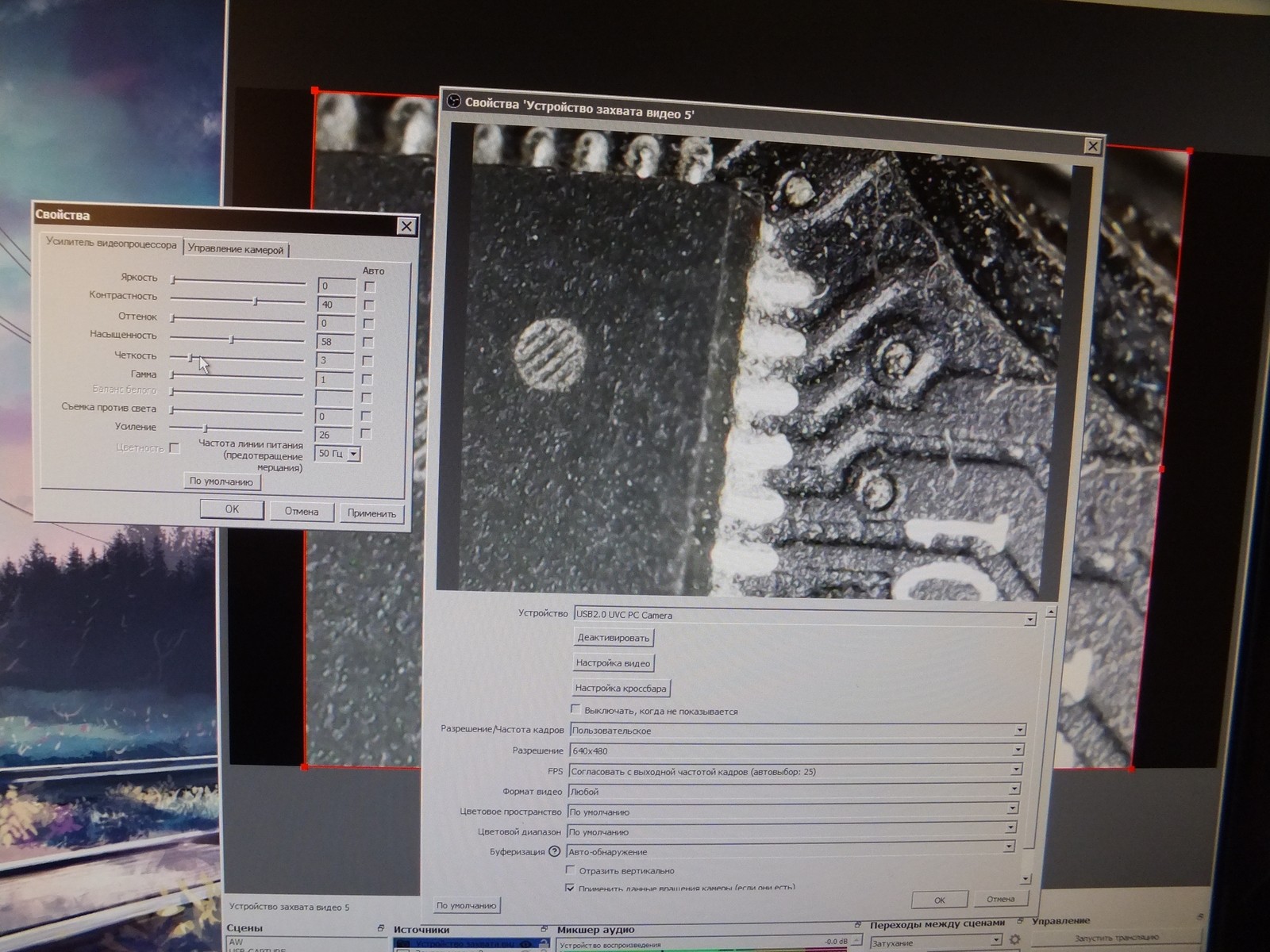Click the OBS logo in properties title bar
The height and width of the screenshot is (952, 1270).
tap(454, 101)
